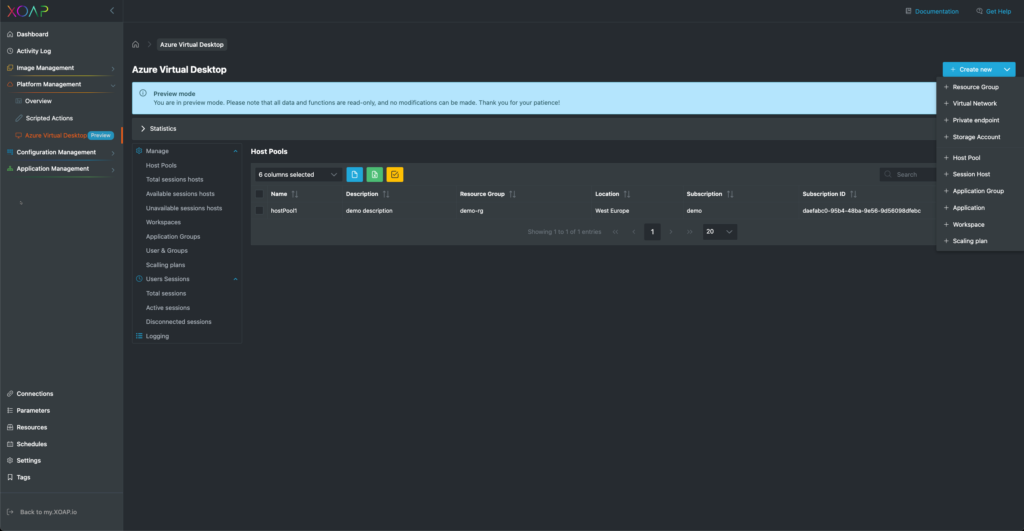
Task: Click the Activity Log clock icon
Action: click(x=10, y=51)
